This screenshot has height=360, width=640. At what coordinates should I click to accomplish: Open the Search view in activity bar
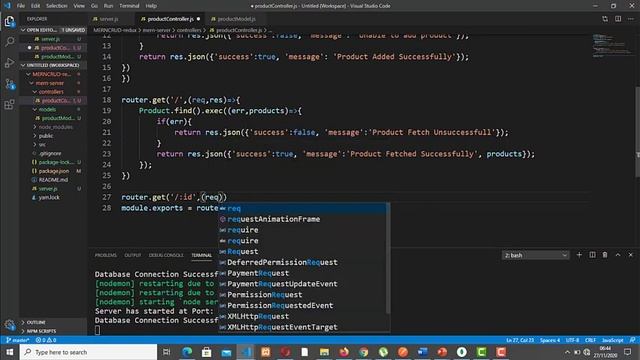pos(9,42)
